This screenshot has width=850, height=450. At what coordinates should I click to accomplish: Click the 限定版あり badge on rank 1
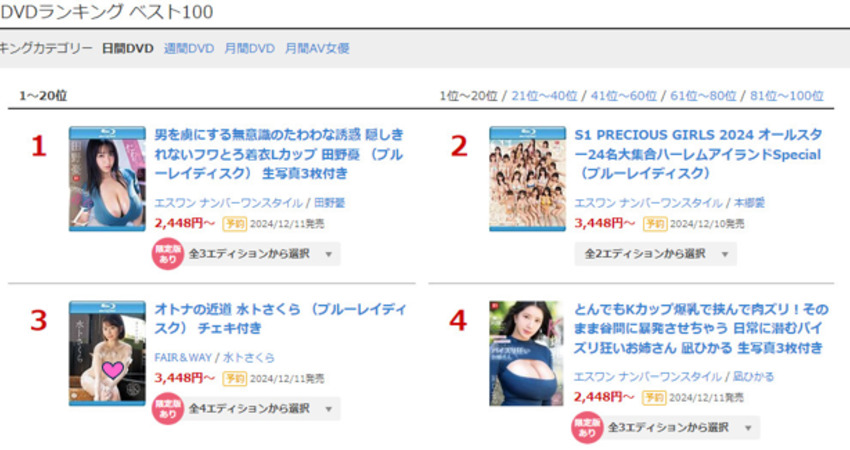click(x=168, y=254)
